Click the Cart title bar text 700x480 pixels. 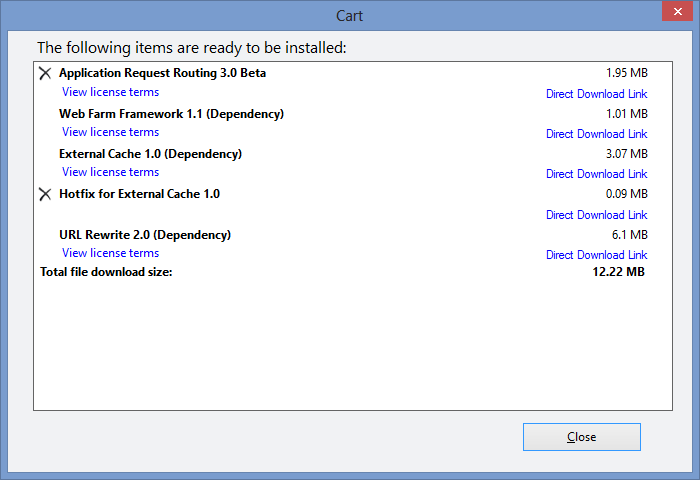click(x=350, y=16)
